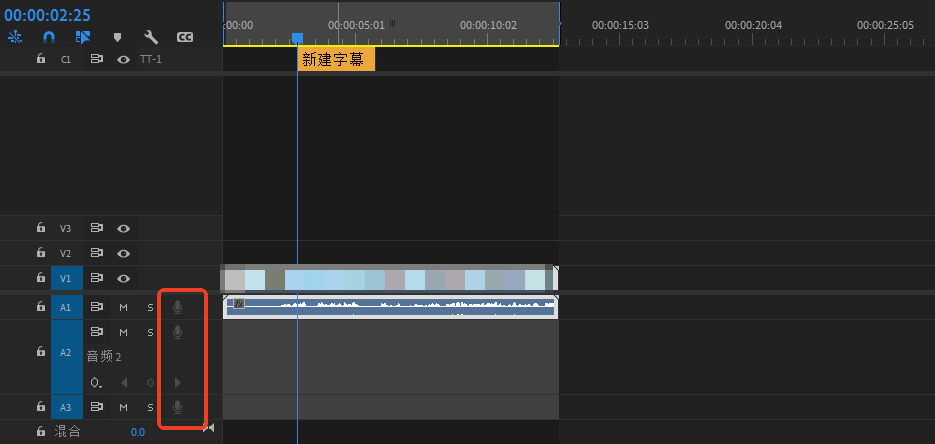Click the voice-over record microphone on A3

tap(177, 407)
